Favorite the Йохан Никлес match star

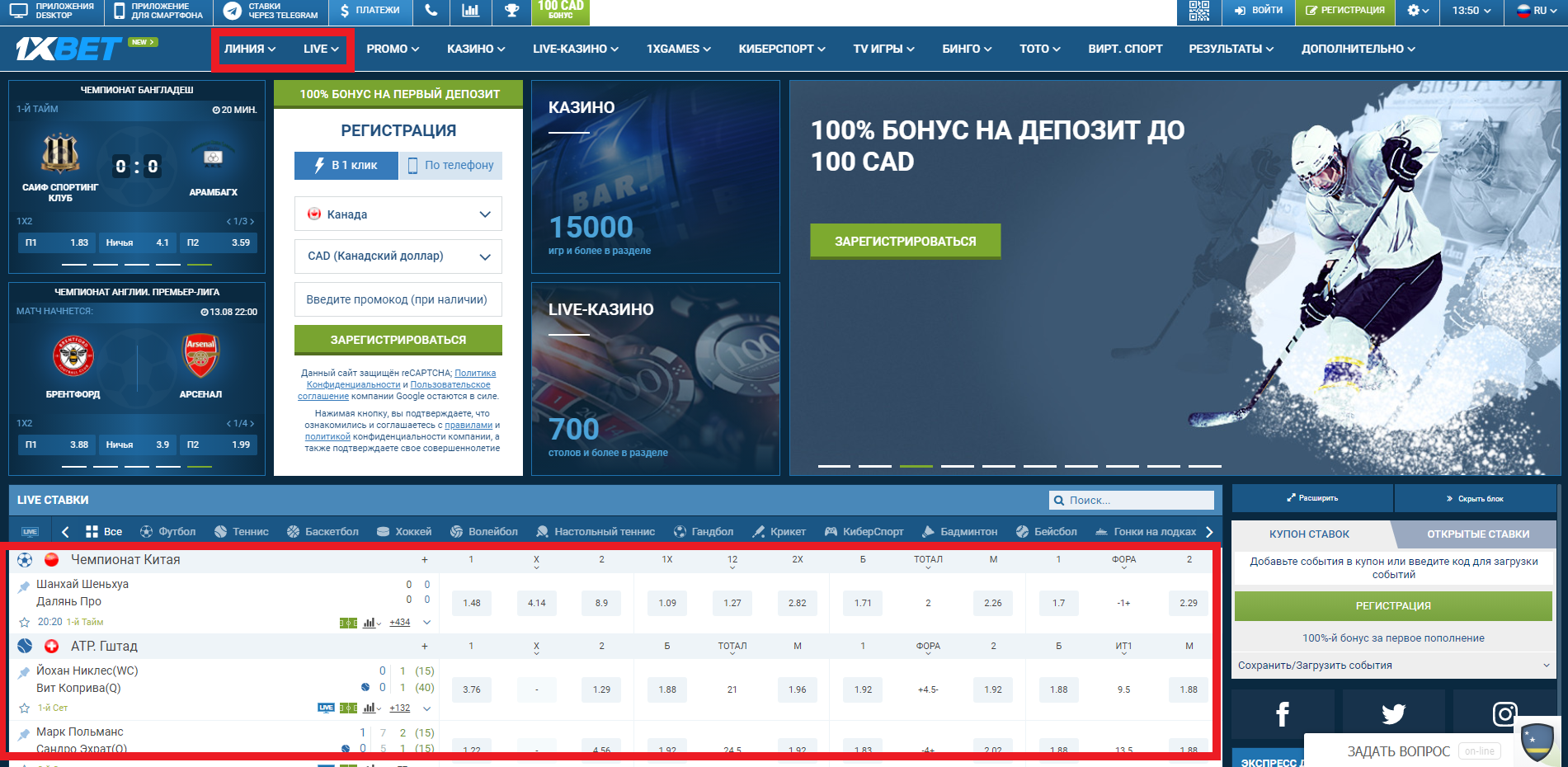coord(24,708)
